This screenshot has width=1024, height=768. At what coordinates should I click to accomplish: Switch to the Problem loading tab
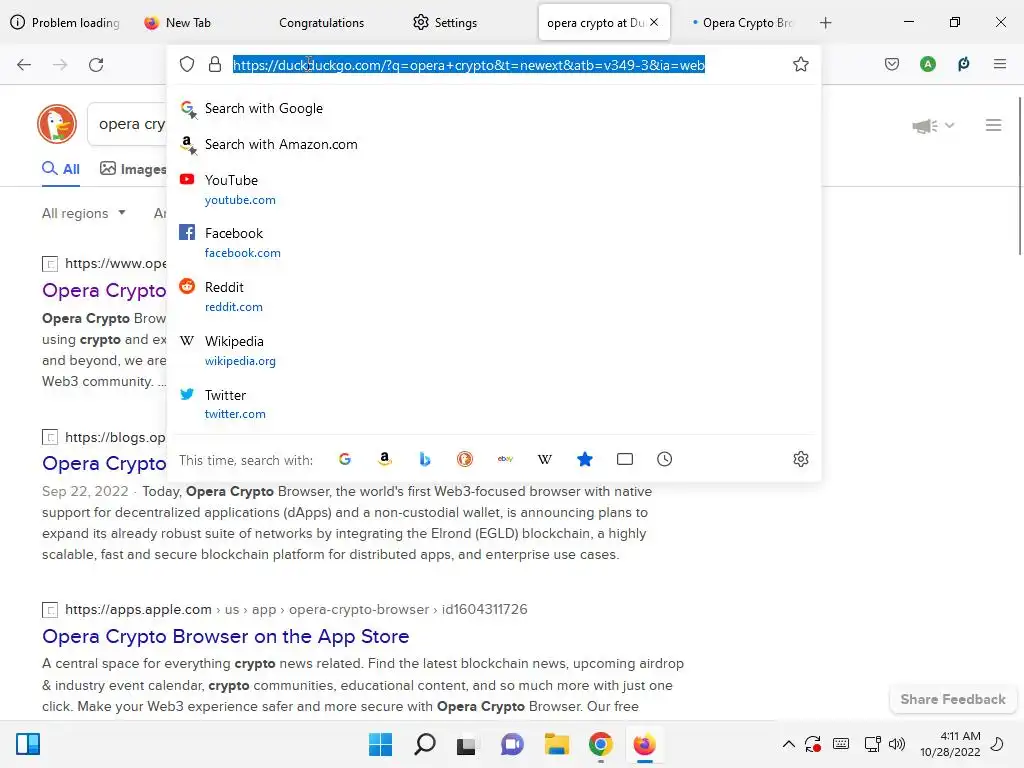coord(65,23)
